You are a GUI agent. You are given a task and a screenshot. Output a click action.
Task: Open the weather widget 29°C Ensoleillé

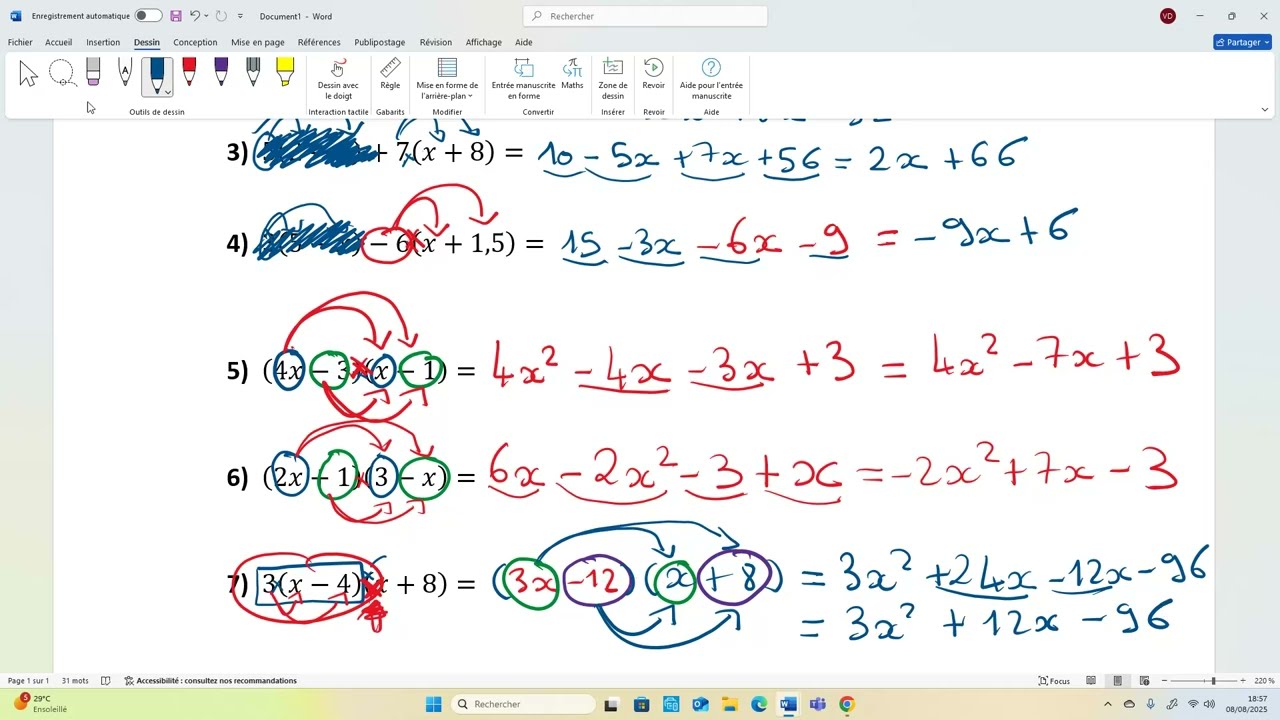tap(40, 704)
